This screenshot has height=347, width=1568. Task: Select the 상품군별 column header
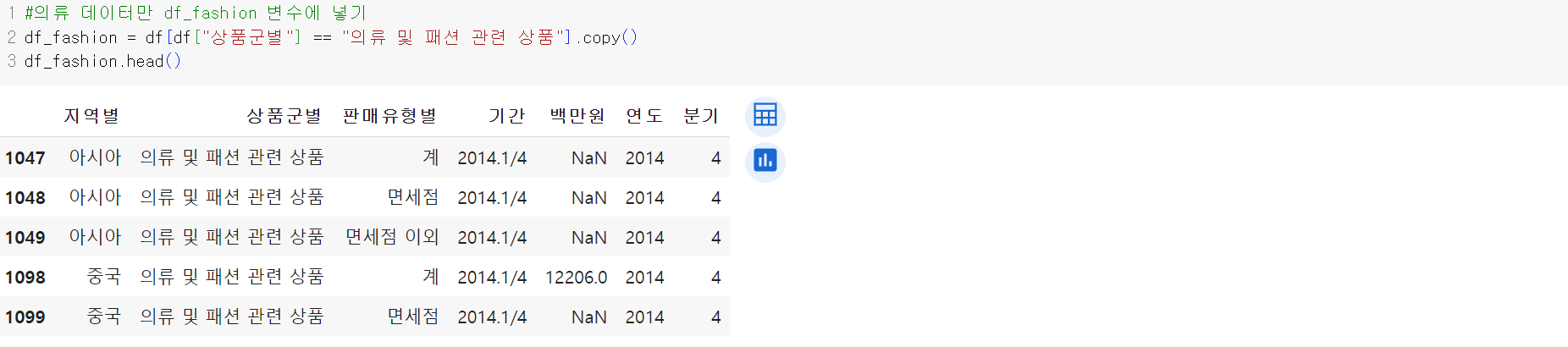point(284,116)
